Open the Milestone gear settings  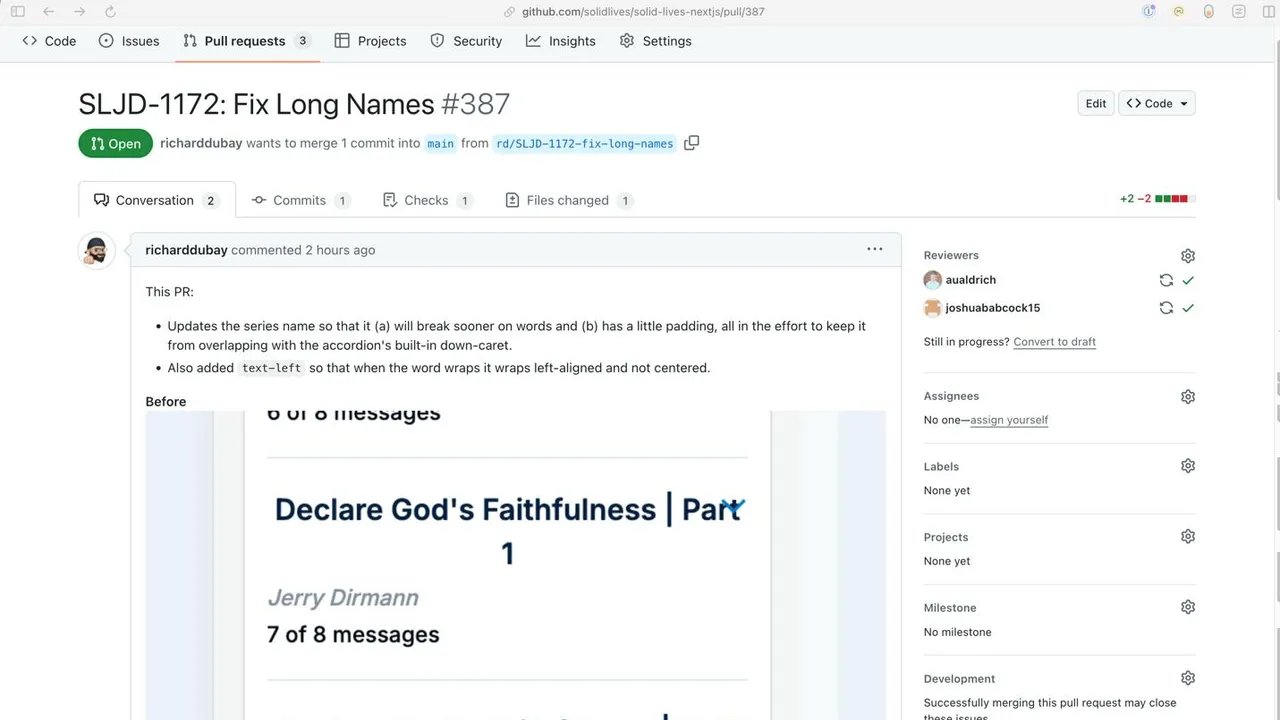pos(1188,607)
